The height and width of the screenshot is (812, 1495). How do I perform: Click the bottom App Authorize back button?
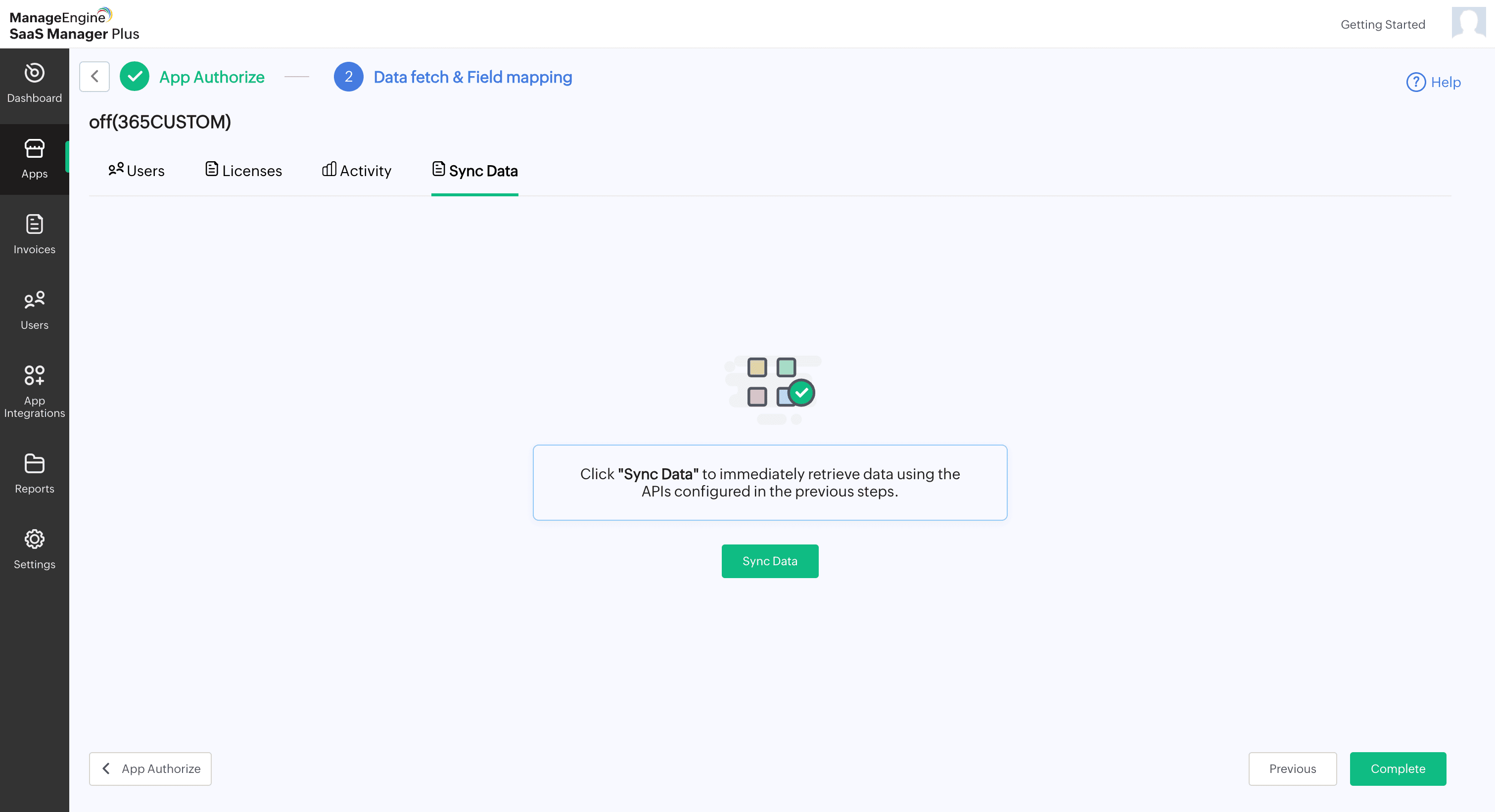click(150, 768)
